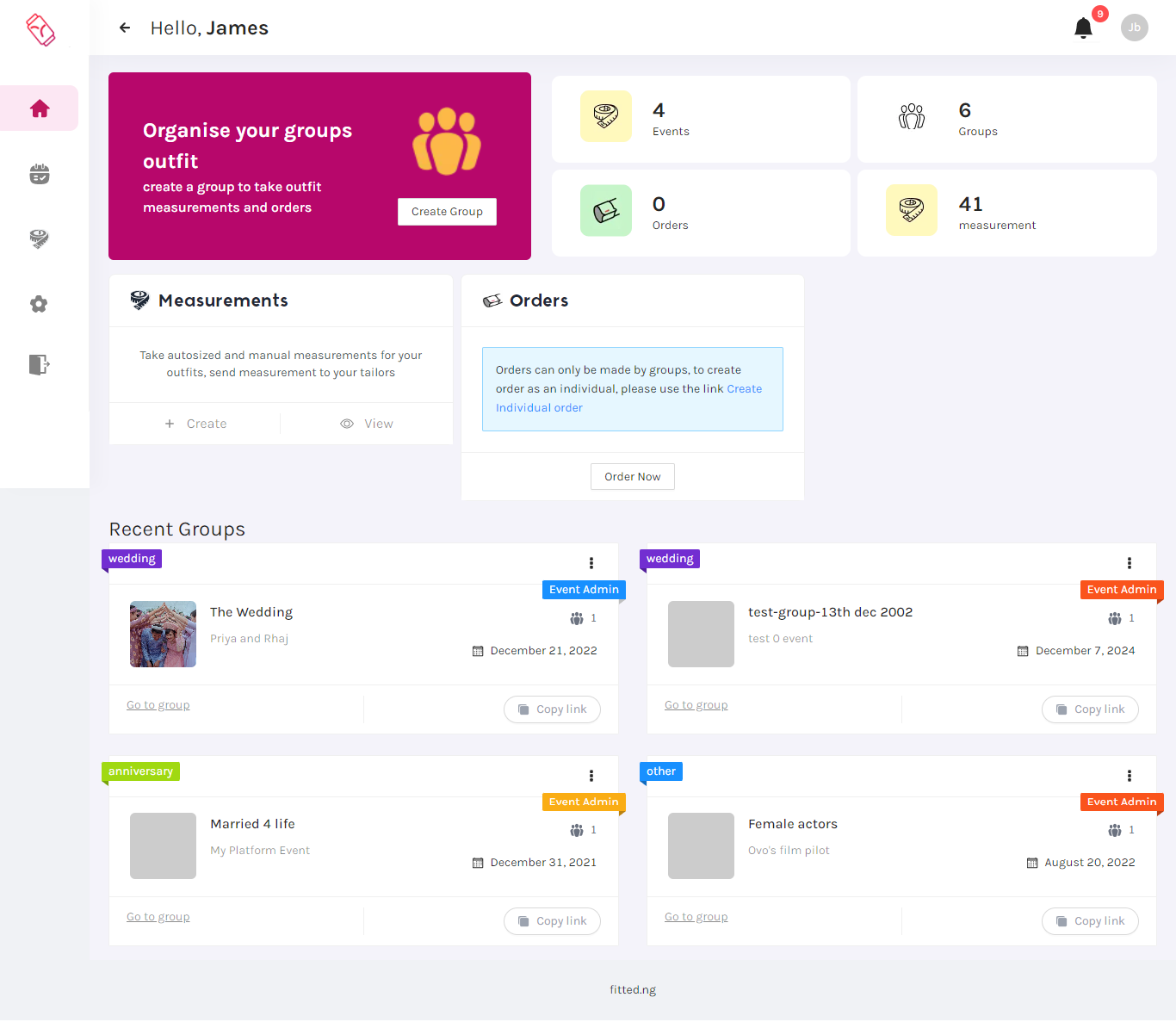Go to group for Female actors
The width and height of the screenshot is (1176, 1022).
696,917
